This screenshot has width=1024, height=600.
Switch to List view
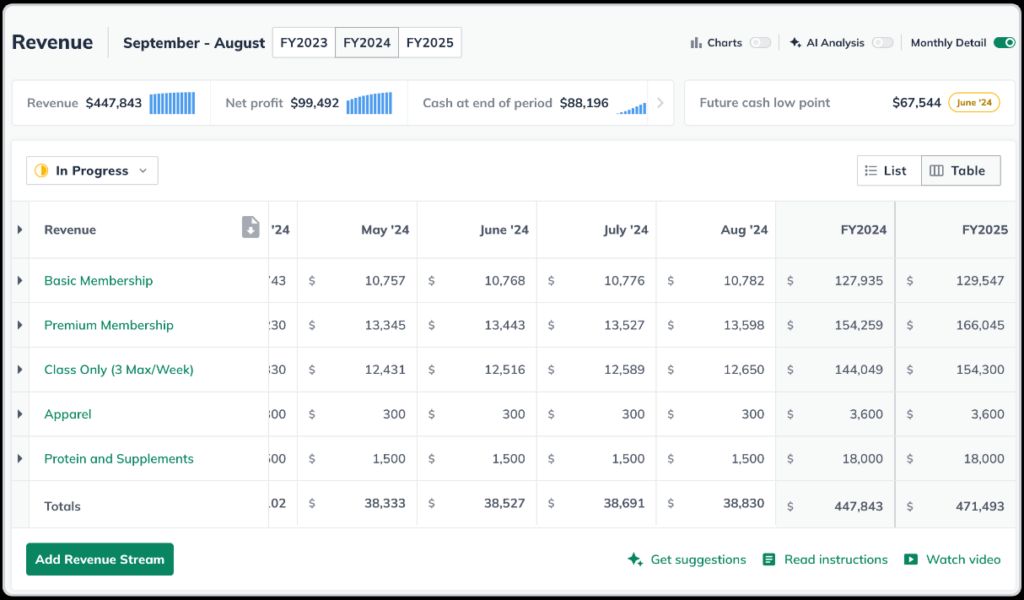[x=888, y=171]
